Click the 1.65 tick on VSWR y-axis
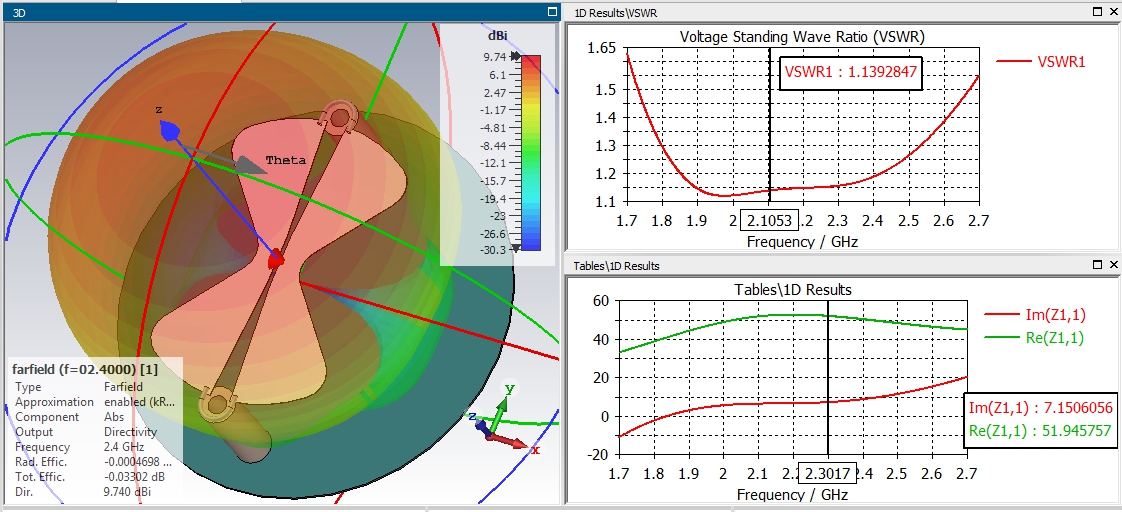The width and height of the screenshot is (1122, 512). tap(601, 49)
